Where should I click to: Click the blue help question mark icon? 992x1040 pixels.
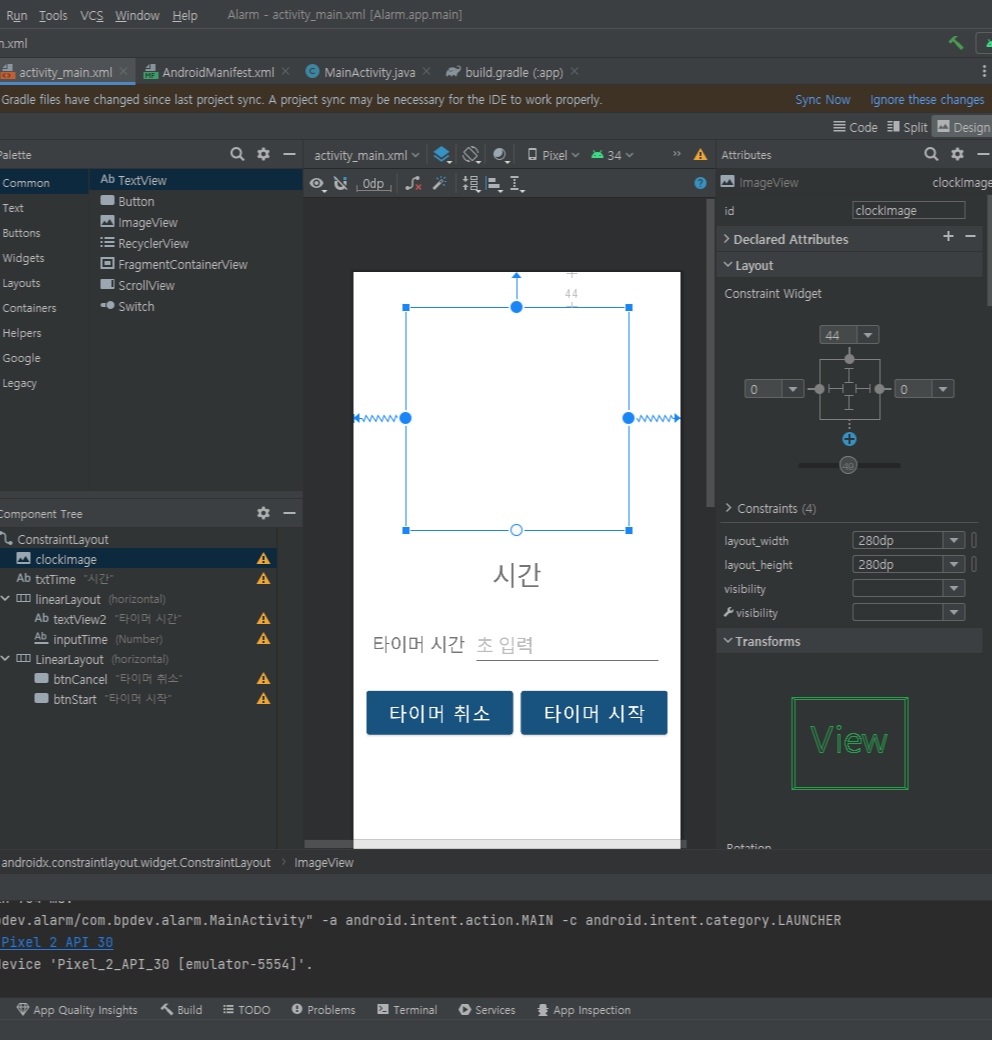click(x=700, y=183)
